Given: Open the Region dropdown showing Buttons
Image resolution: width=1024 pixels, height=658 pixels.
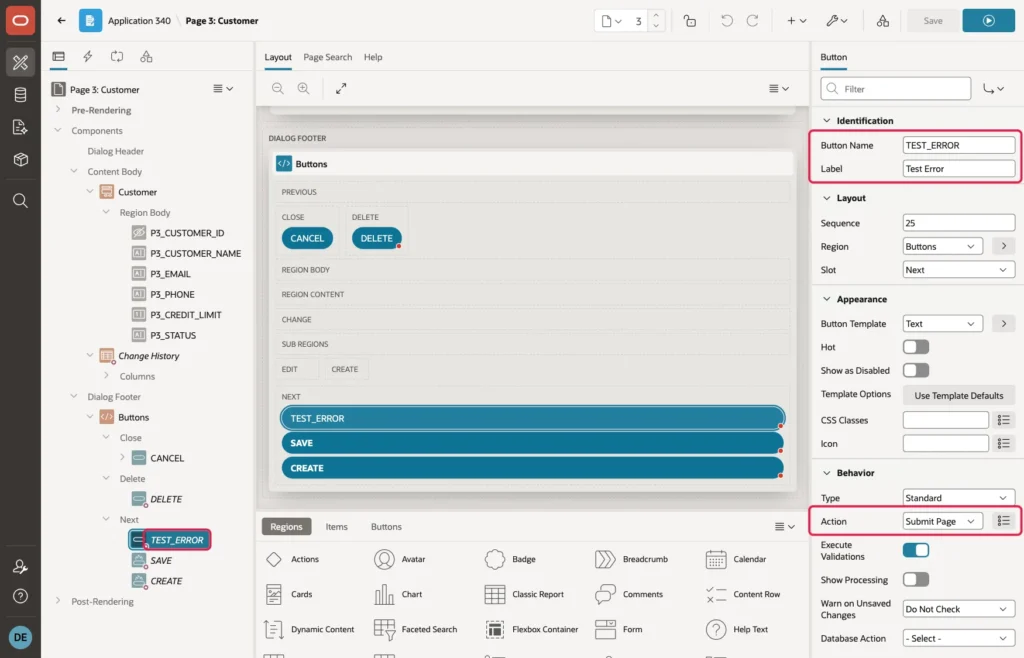Looking at the screenshot, I should 942,247.
